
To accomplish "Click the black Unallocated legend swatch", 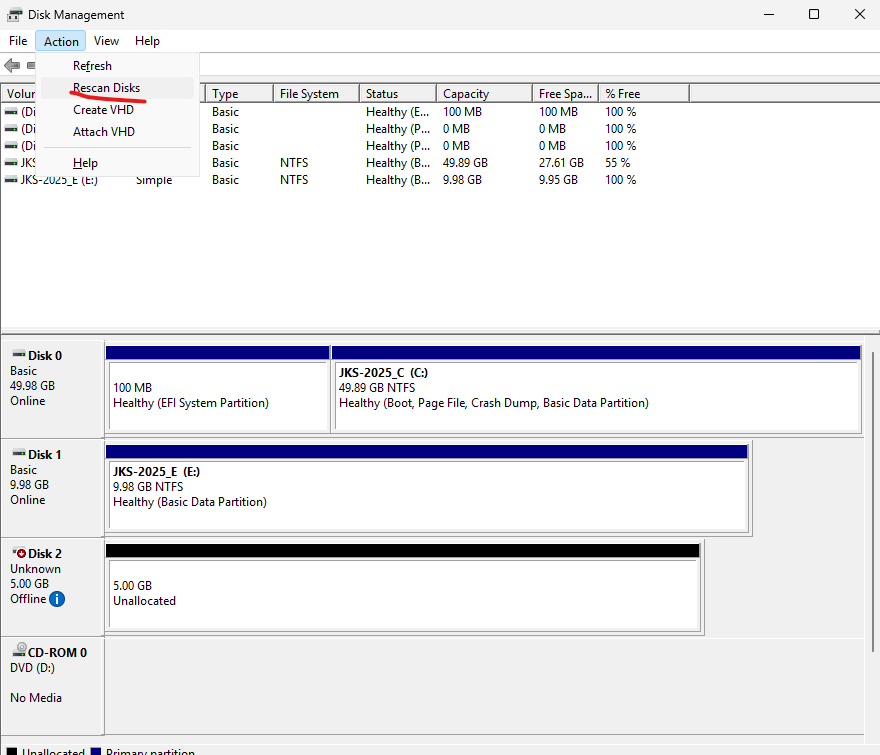I will 12,751.
